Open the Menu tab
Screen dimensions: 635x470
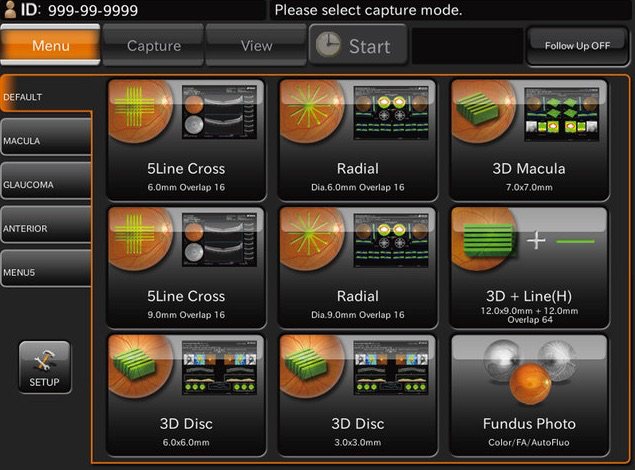[50, 46]
